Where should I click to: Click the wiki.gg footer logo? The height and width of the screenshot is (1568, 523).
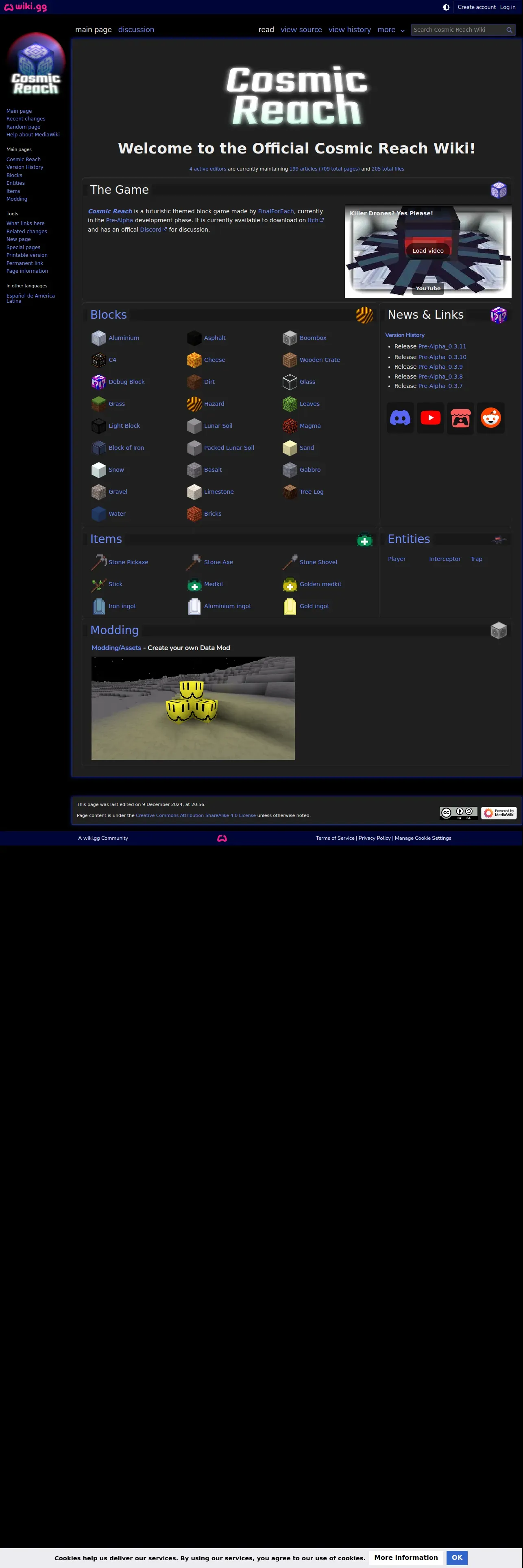tap(222, 838)
